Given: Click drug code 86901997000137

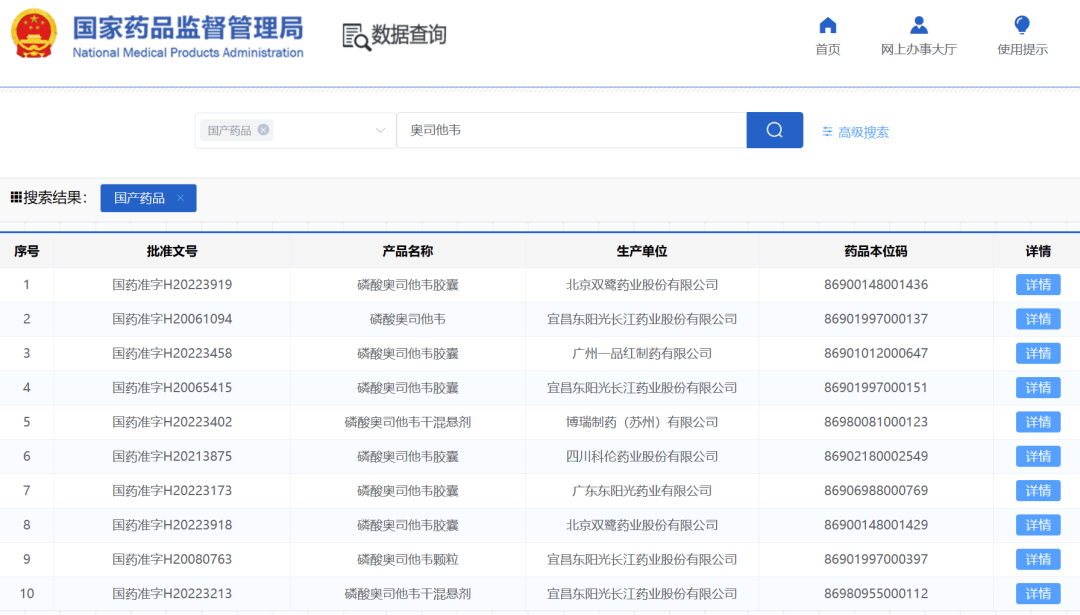Looking at the screenshot, I should [876, 319].
